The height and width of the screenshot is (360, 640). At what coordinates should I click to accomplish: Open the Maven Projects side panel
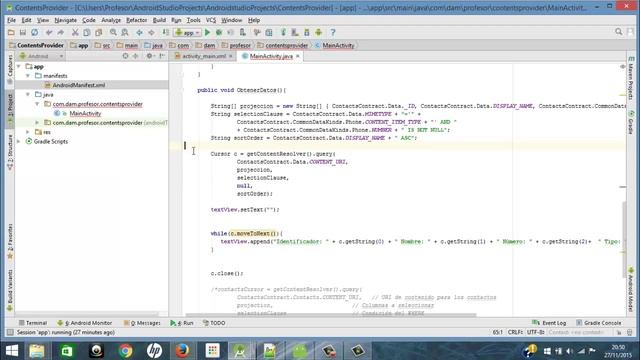pyautogui.click(x=631, y=78)
